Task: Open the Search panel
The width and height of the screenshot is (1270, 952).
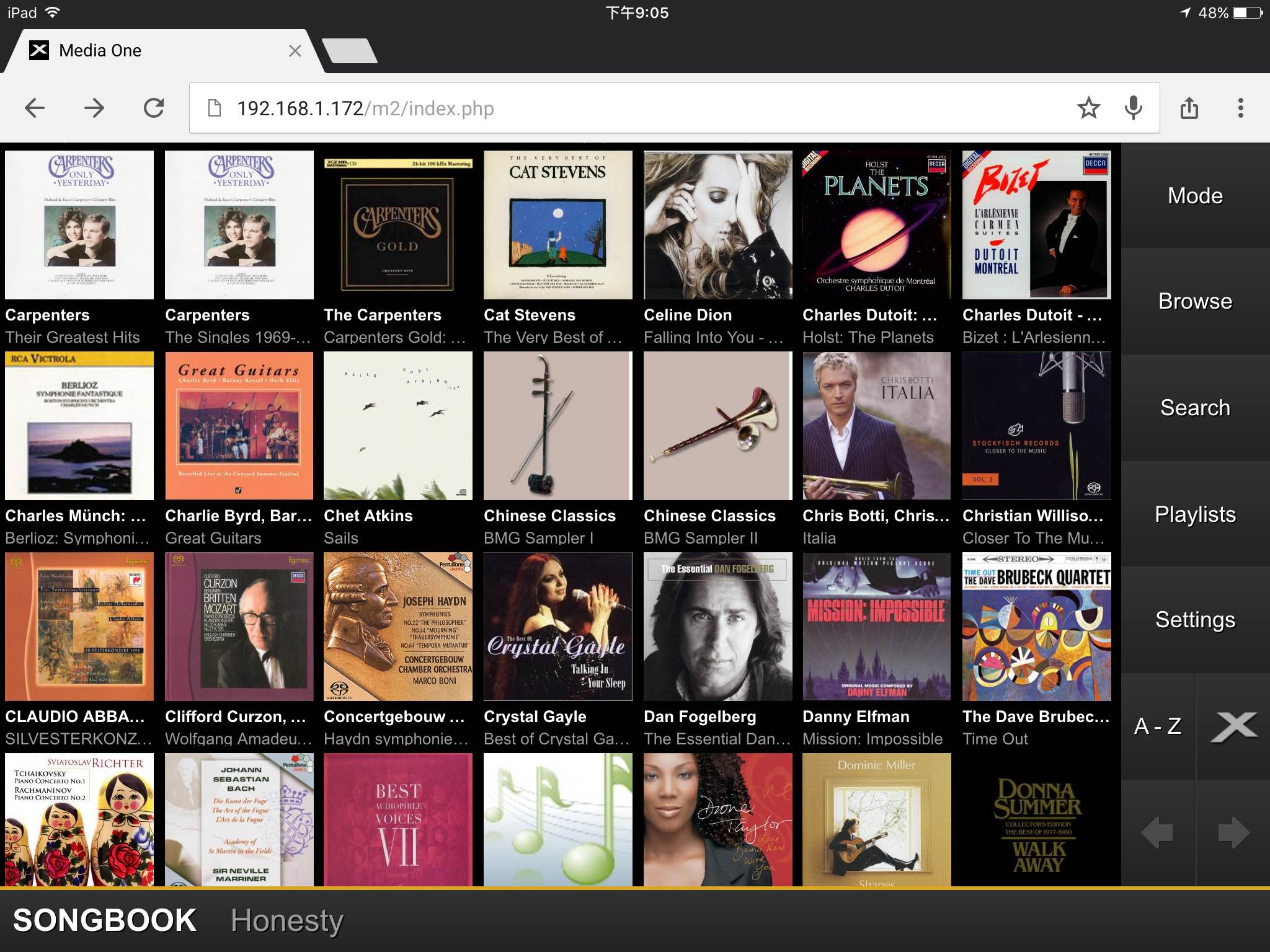Action: pos(1195,408)
